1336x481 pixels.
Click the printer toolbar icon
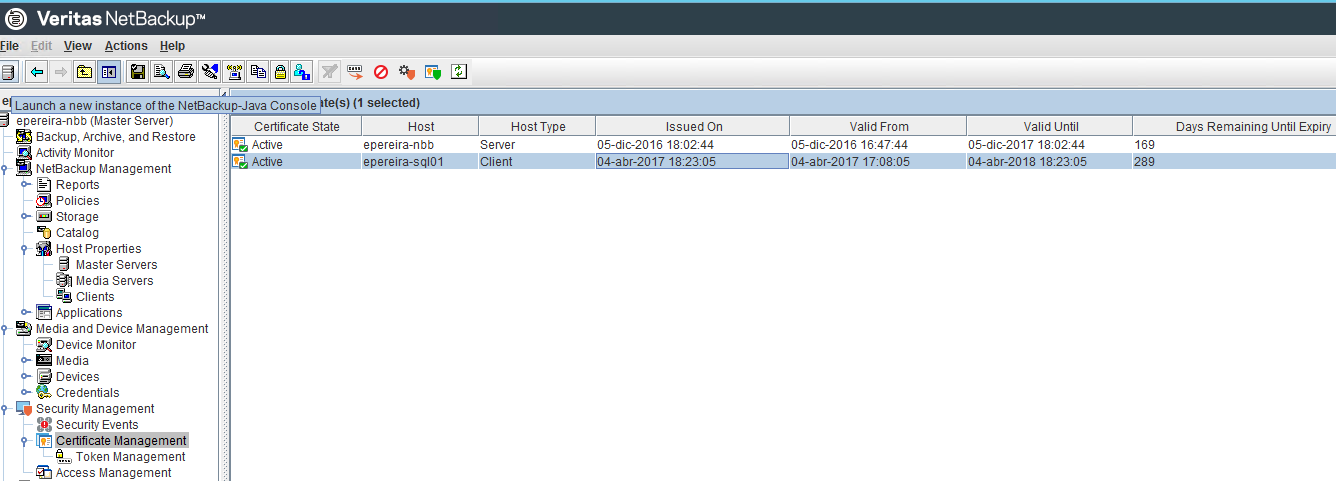(185, 72)
